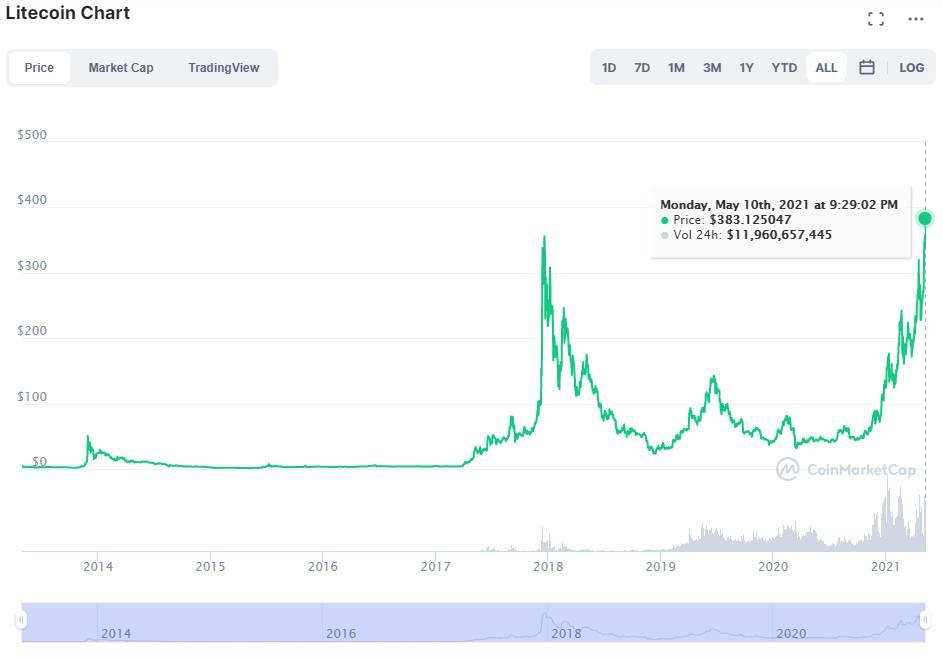This screenshot has height=657, width=943.
Task: Toggle the LOG scale button
Action: (x=911, y=68)
